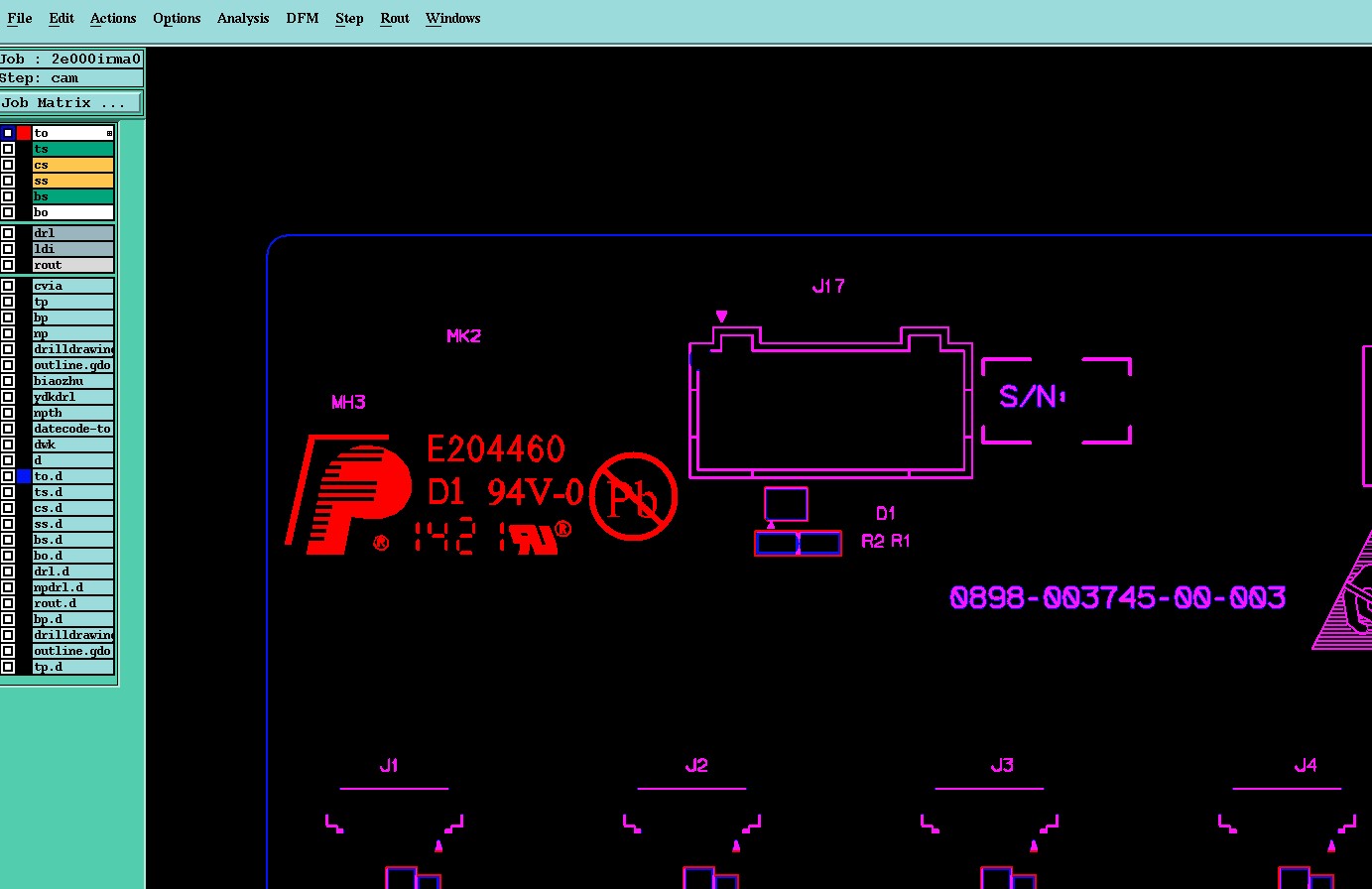This screenshot has height=889, width=1372.
Task: Select the 'npth' layer name
Action: click(x=73, y=413)
